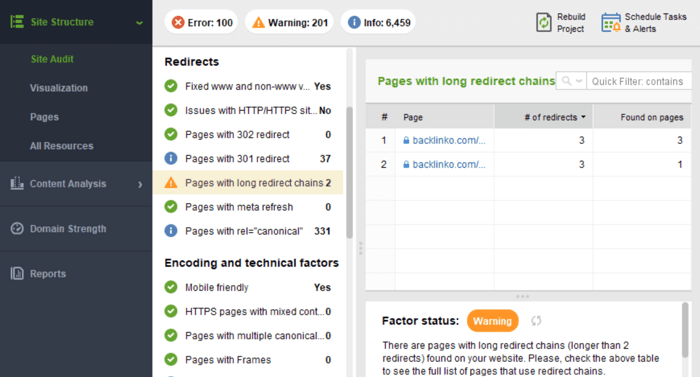Click green check beside Pages with multiple canonical
This screenshot has height=377, width=700.
pos(171,335)
